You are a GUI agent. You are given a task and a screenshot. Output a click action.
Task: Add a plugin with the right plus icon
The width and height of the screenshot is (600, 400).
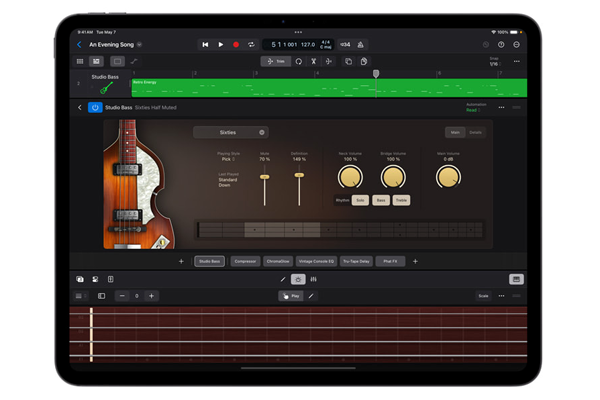click(415, 261)
